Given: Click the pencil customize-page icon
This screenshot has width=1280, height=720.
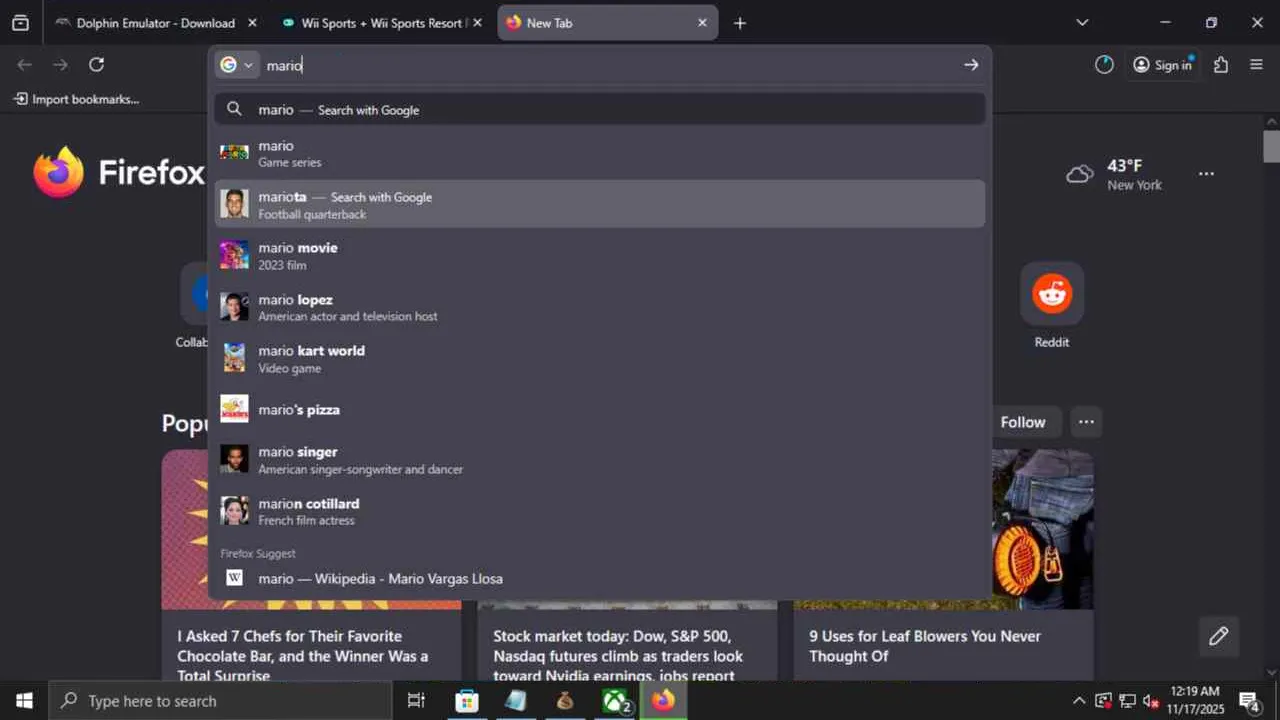Looking at the screenshot, I should click(1218, 636).
